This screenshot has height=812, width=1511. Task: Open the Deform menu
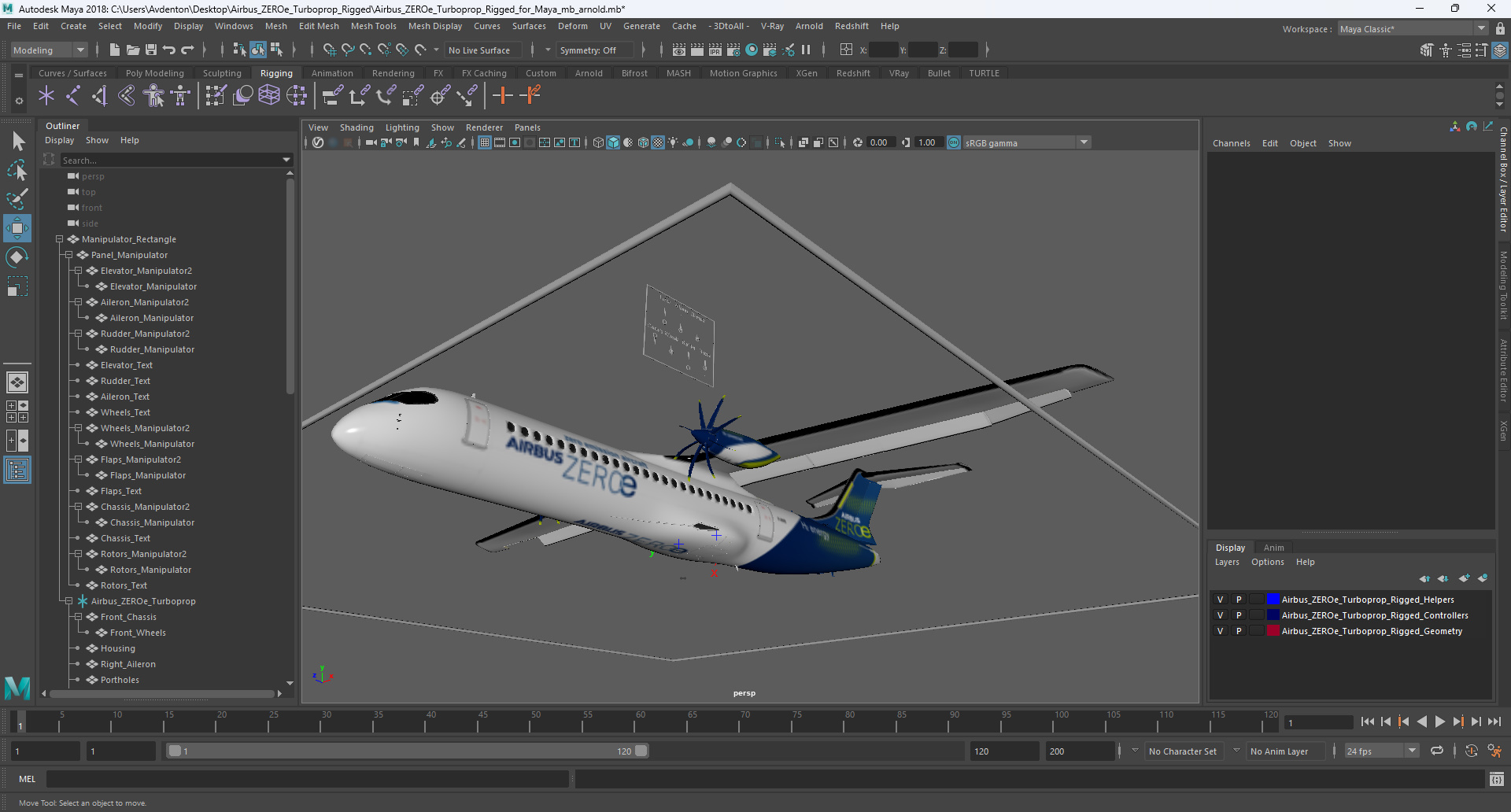[x=572, y=26]
